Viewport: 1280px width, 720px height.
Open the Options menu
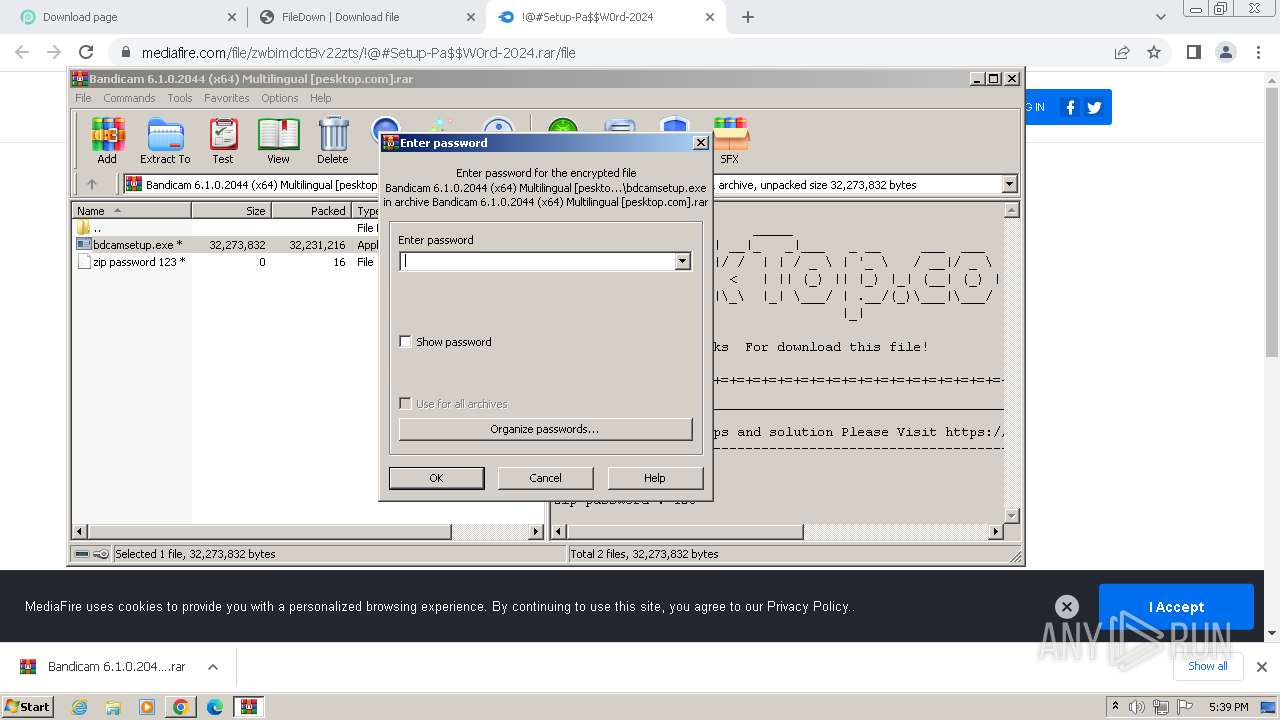coord(280,98)
